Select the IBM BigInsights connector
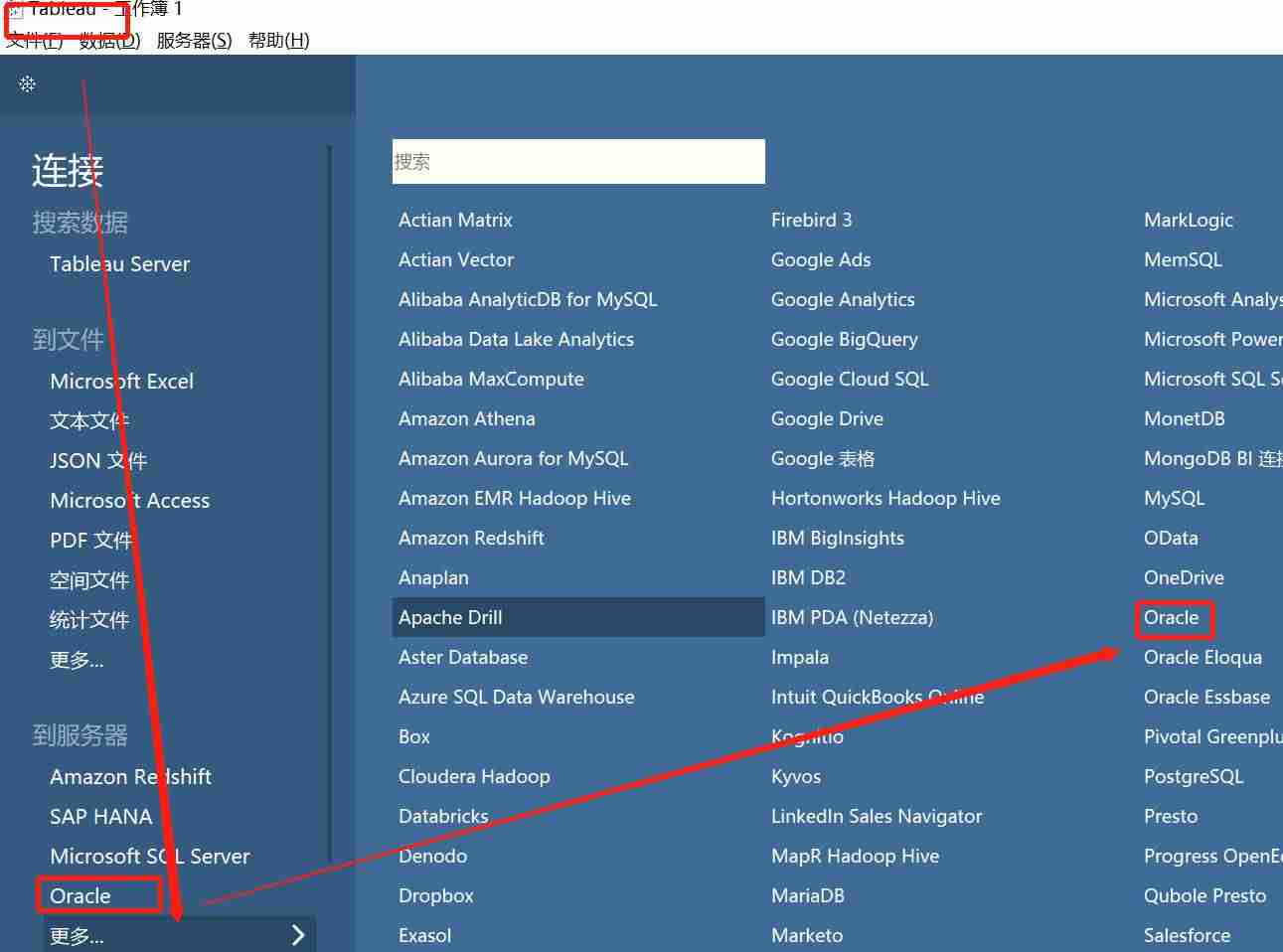This screenshot has height=952, width=1283. (x=838, y=538)
